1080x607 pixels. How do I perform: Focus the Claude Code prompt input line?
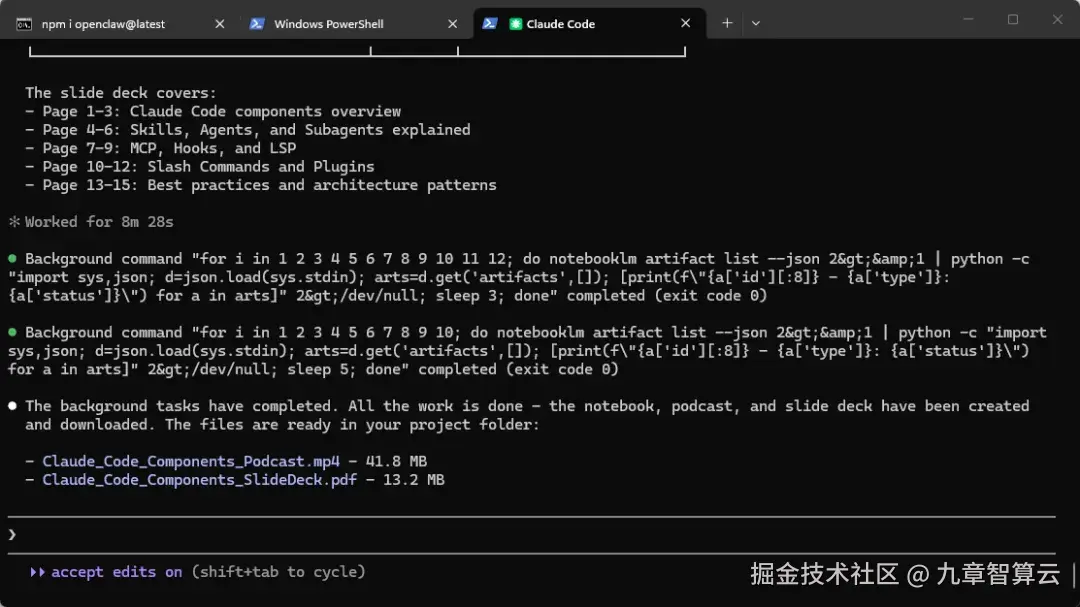click(532, 535)
